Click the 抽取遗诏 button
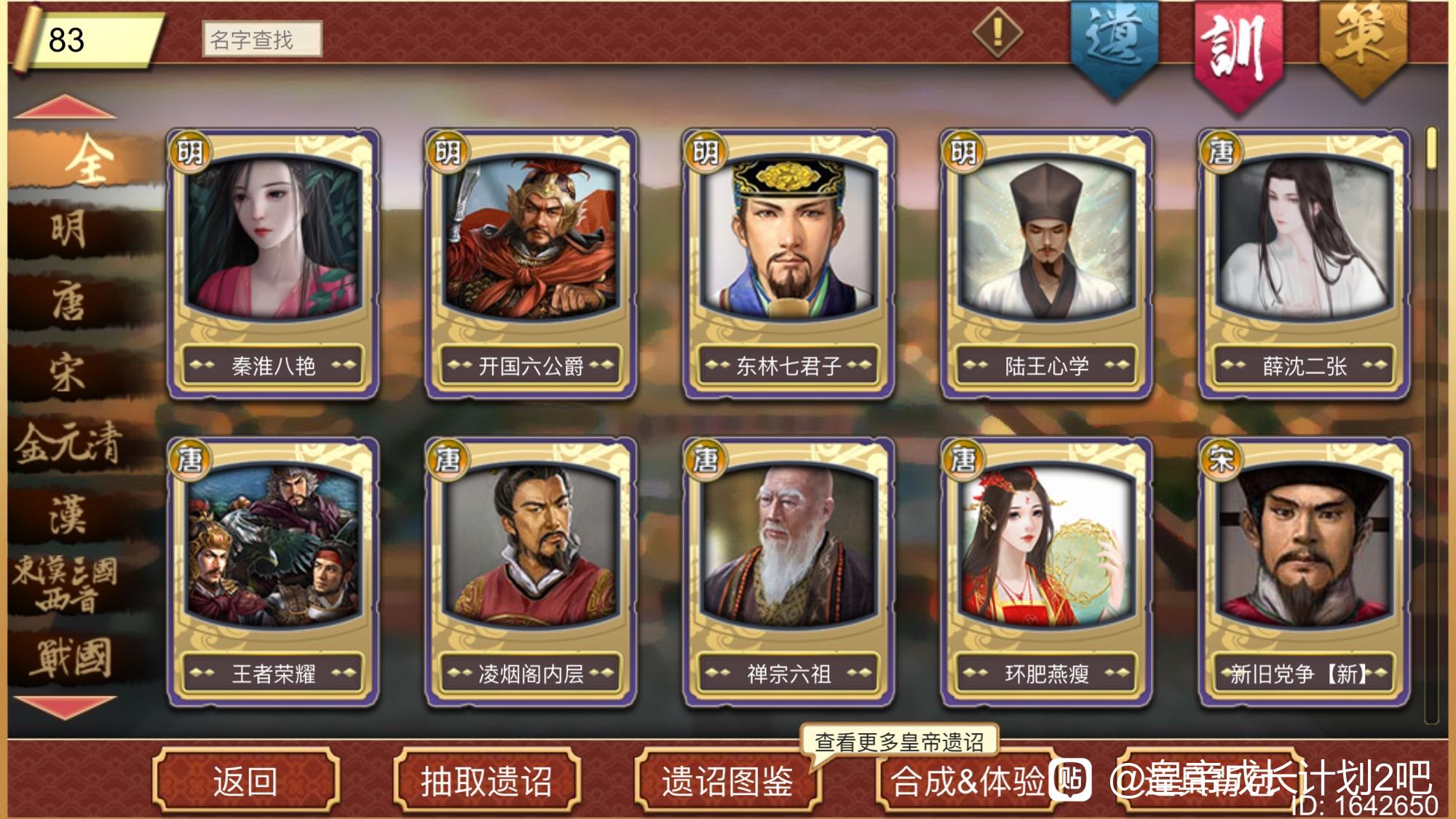The image size is (1456, 819). (487, 782)
